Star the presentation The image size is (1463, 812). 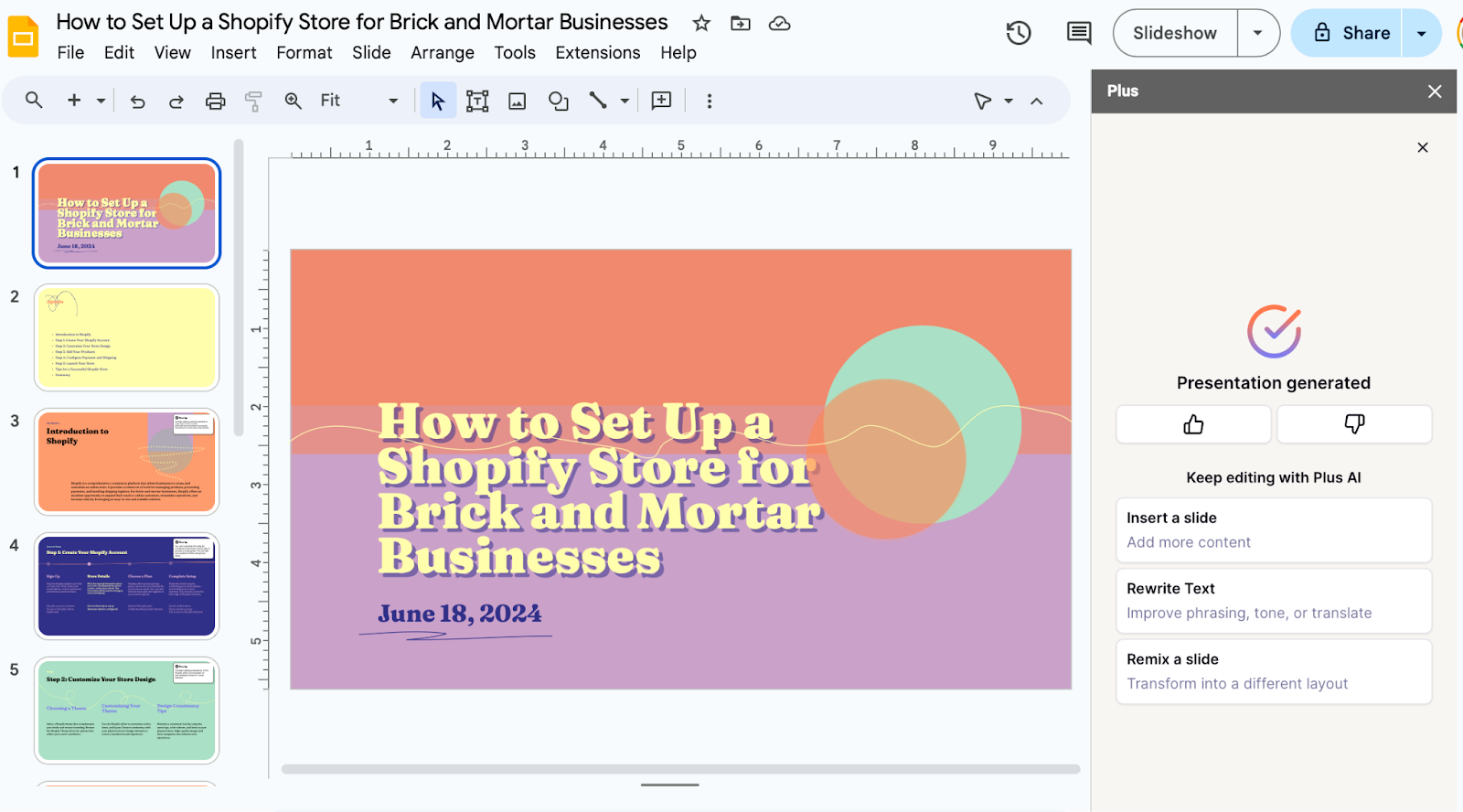(x=701, y=23)
